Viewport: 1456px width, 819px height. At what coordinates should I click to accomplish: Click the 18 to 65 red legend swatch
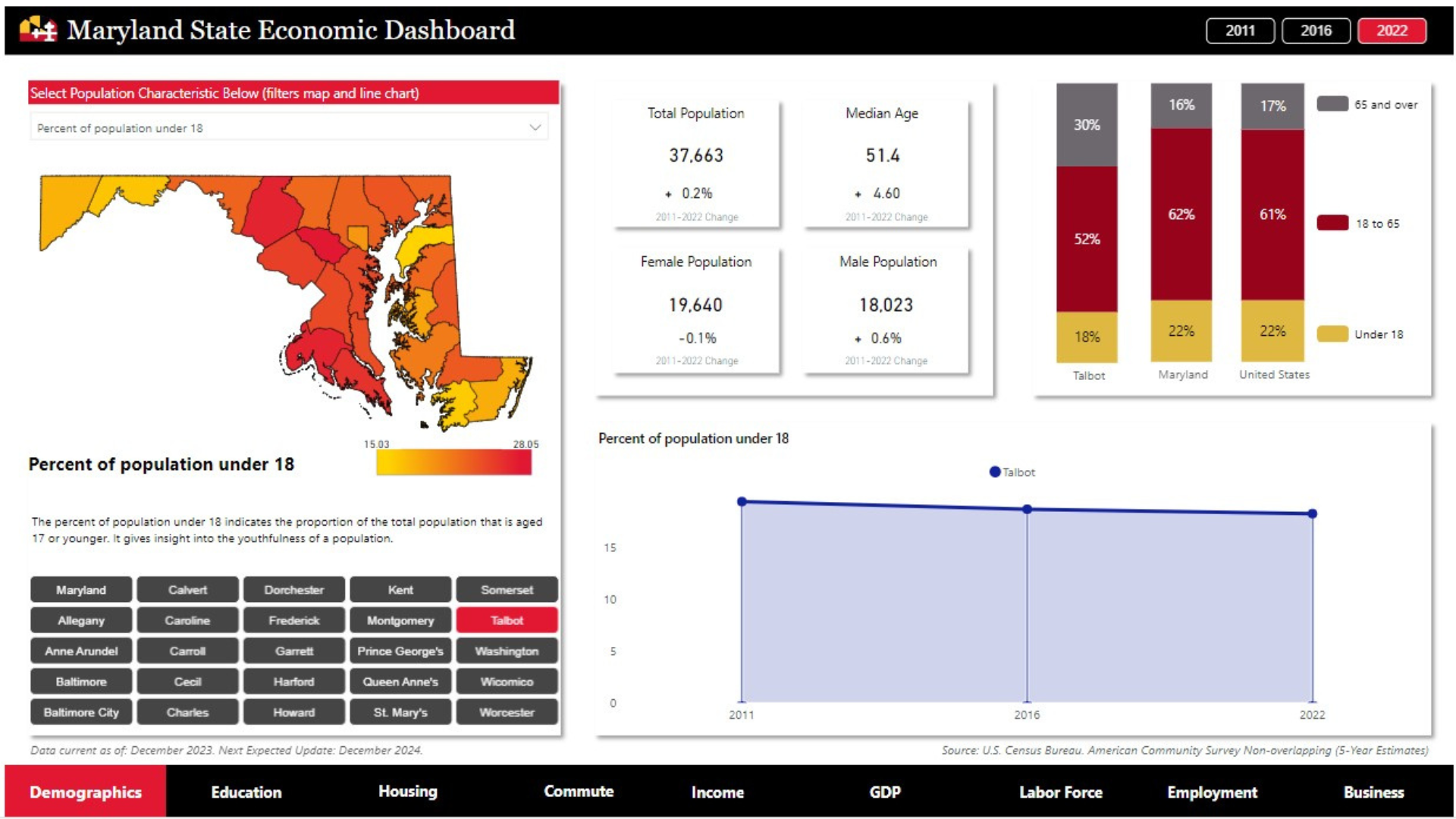tap(1332, 223)
